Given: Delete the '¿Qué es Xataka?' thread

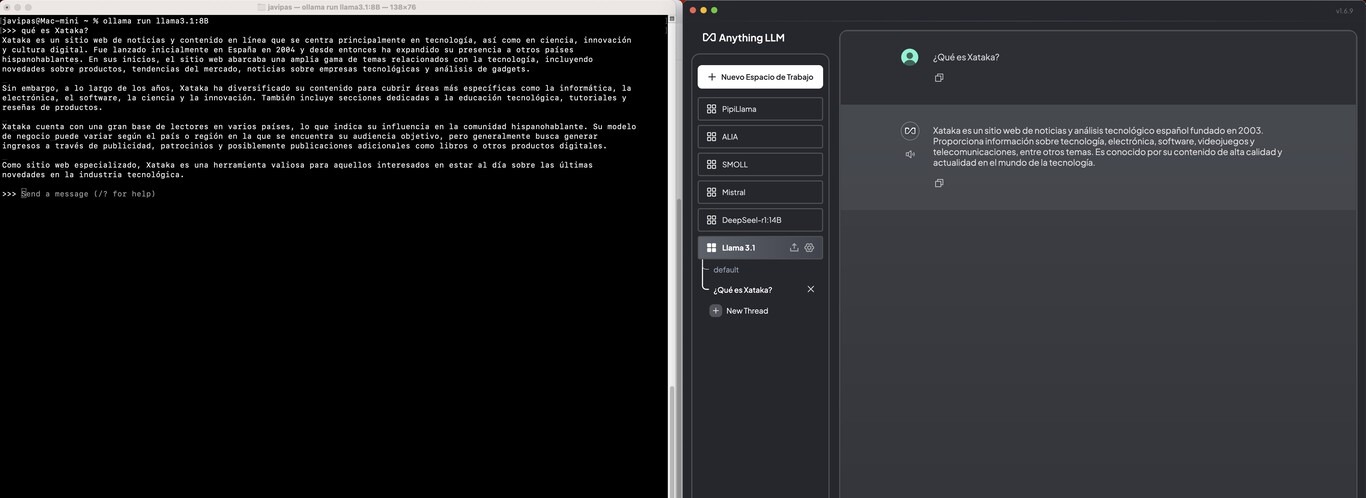Looking at the screenshot, I should pos(811,289).
